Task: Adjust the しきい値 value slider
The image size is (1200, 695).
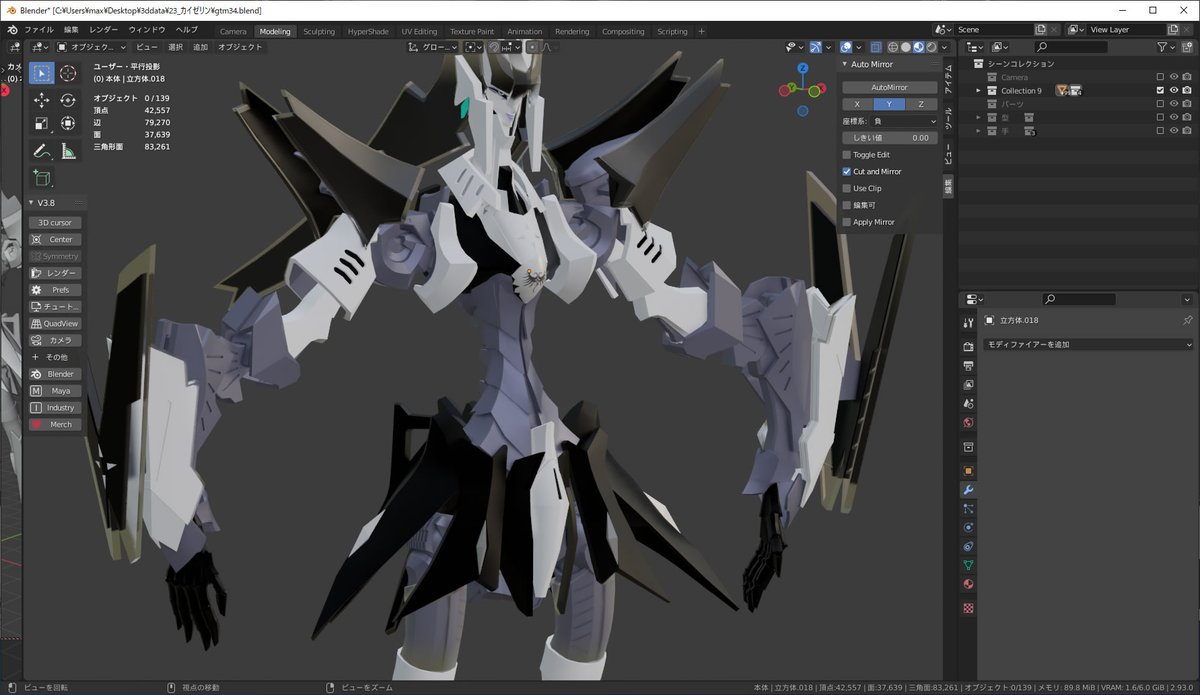Action: (890, 138)
